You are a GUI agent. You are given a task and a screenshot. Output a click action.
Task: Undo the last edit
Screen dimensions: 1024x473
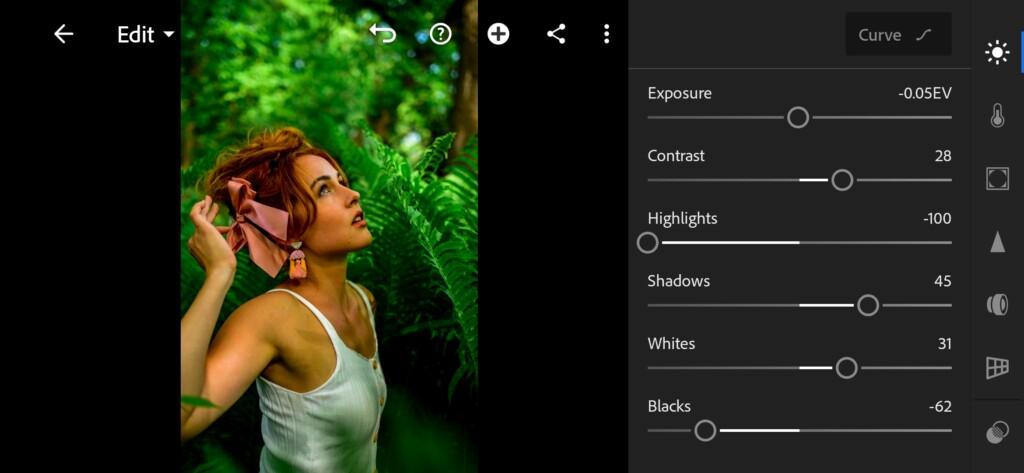coord(383,34)
